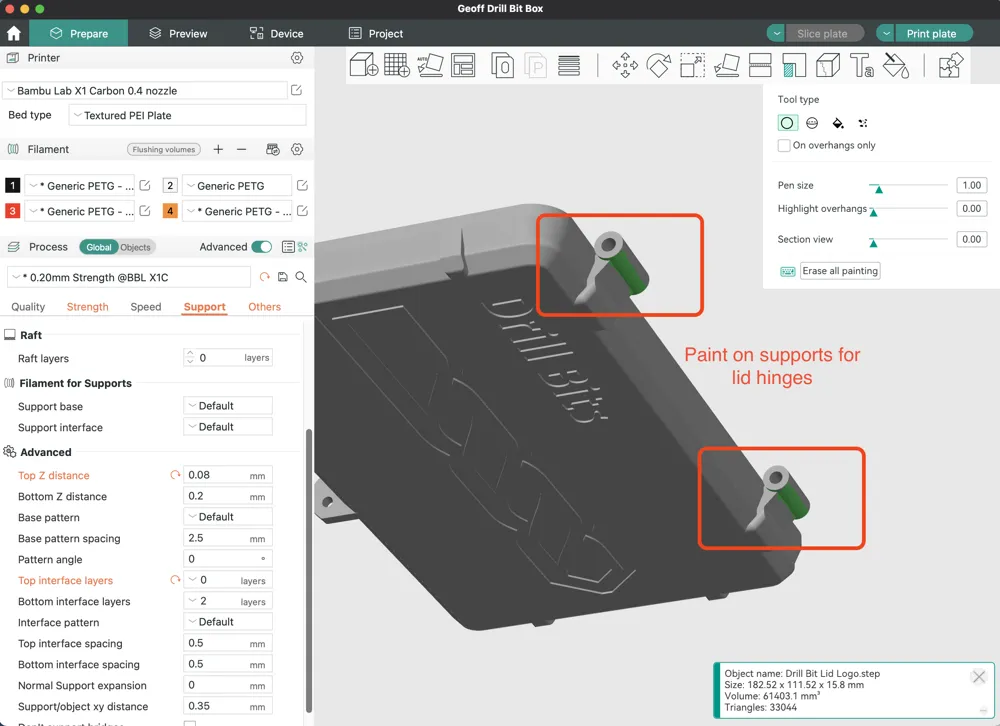Enable On overhangs only checkbox
1000x726 pixels.
point(784,145)
